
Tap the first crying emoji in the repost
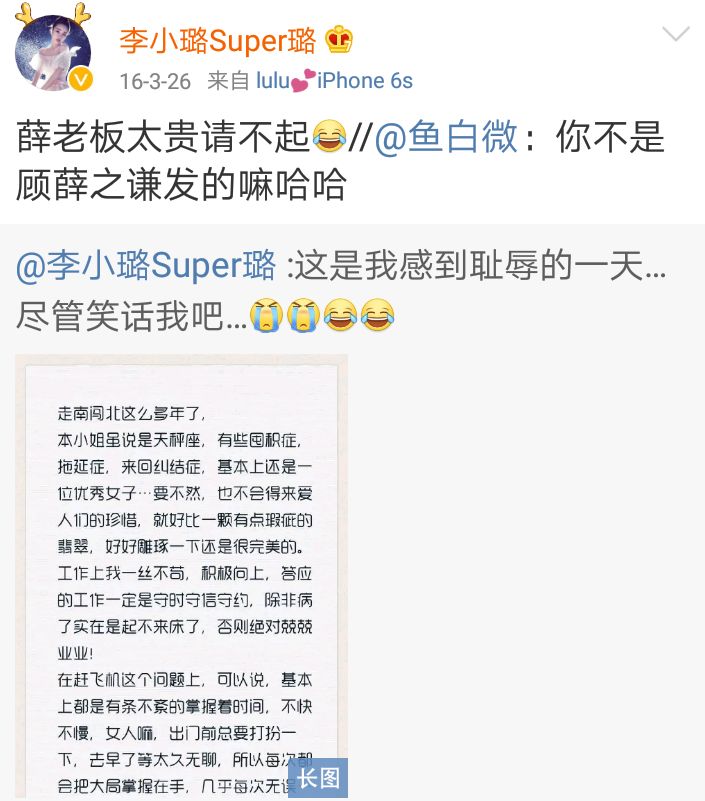[x=266, y=315]
